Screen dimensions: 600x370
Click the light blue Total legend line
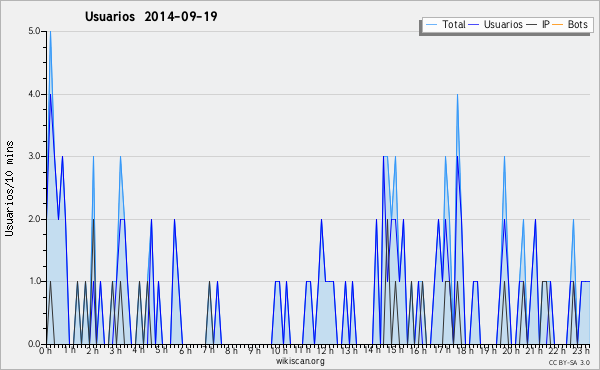(x=431, y=24)
